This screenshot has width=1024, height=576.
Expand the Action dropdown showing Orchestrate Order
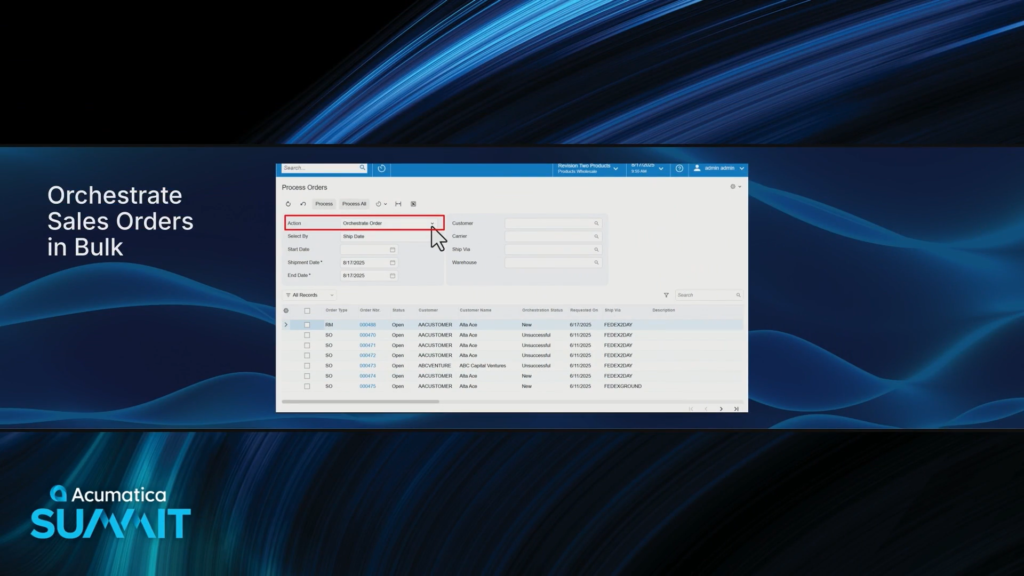pos(432,223)
